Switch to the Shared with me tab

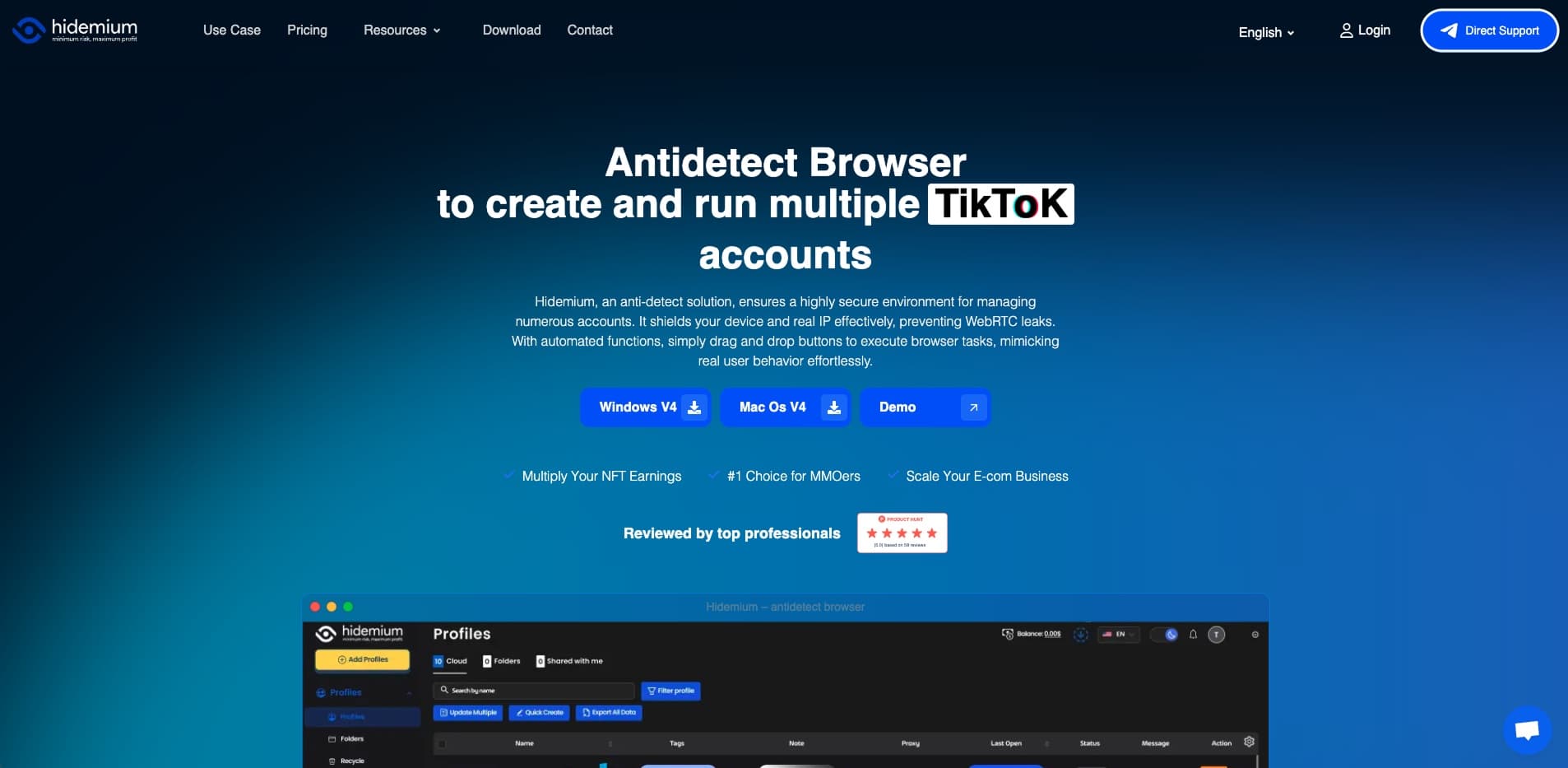(x=569, y=661)
